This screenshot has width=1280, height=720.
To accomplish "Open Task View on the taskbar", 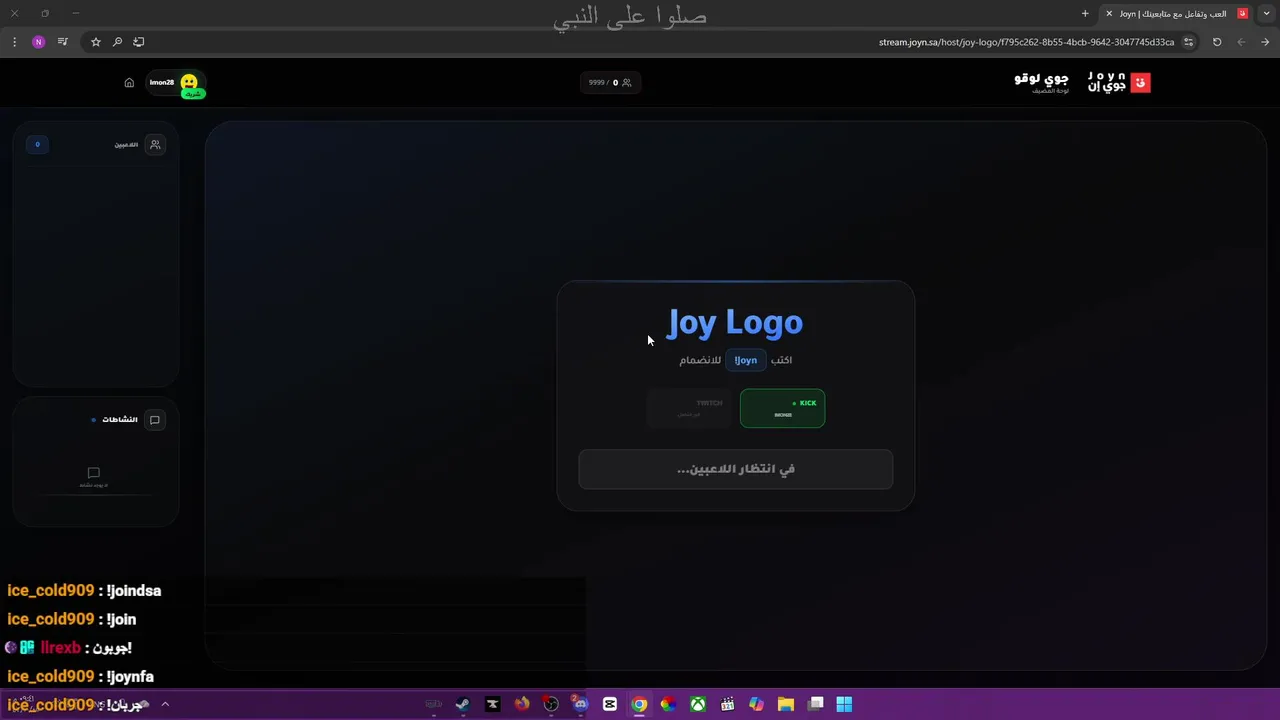I will tap(816, 704).
